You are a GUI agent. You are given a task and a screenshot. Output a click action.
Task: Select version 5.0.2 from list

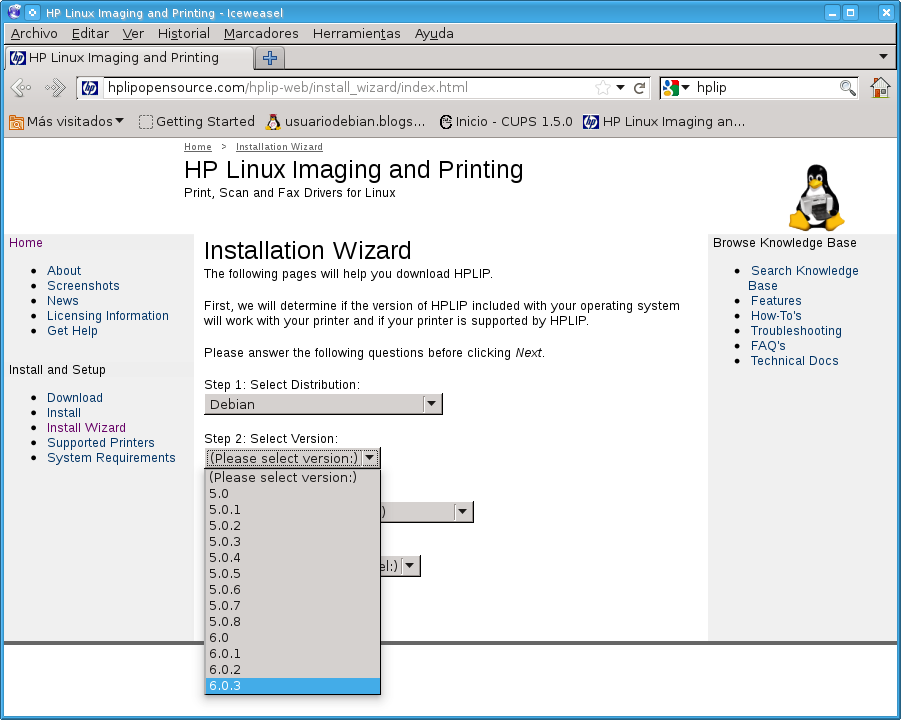292,526
